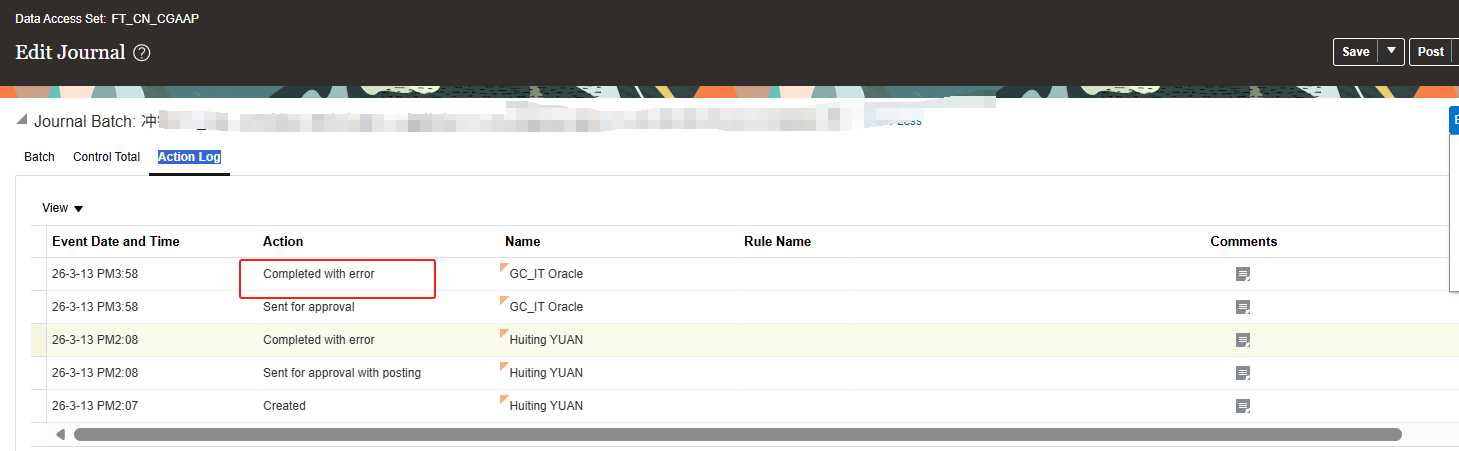The height and width of the screenshot is (451, 1459).
Task: Click the Save button
Action: [1355, 52]
